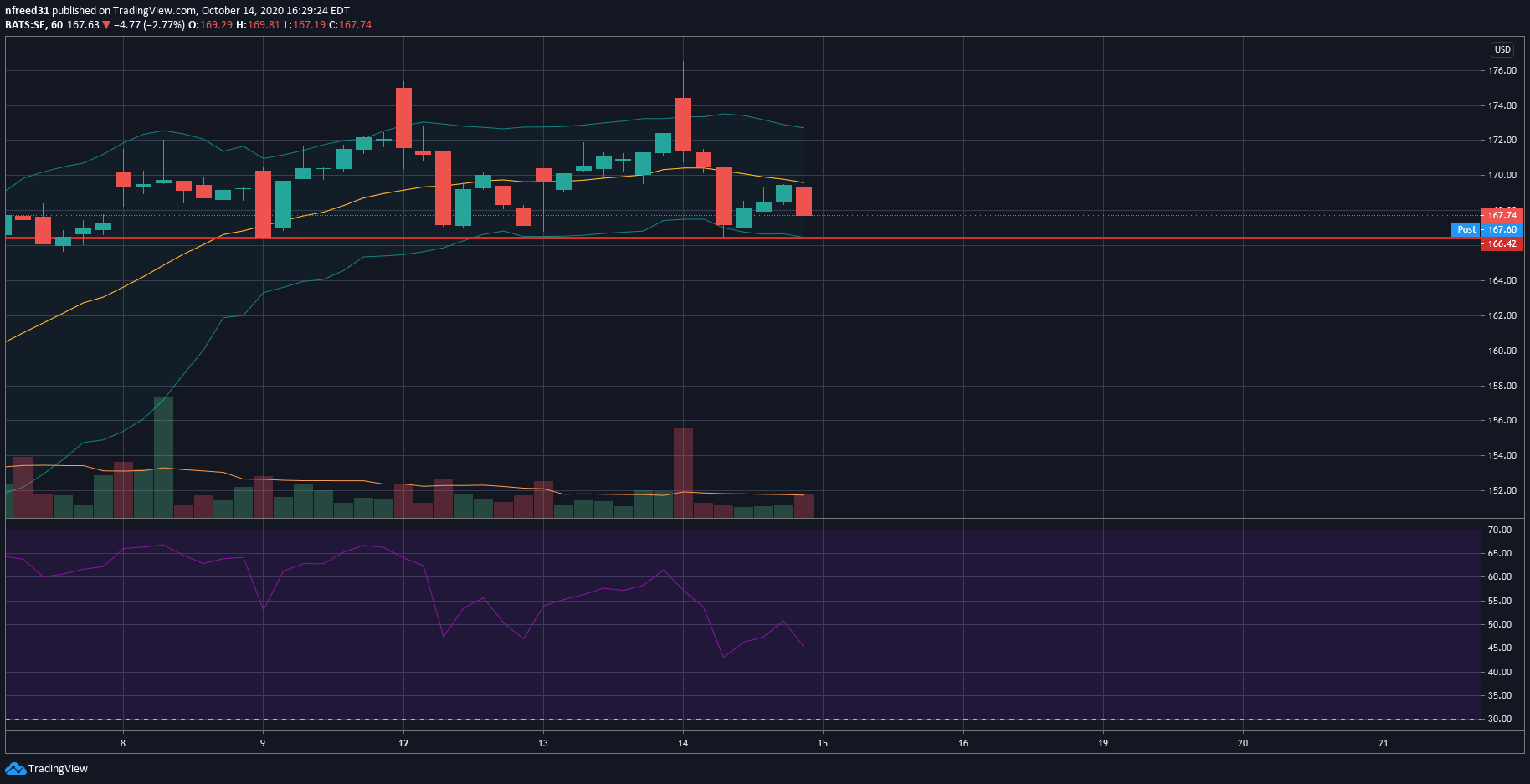This screenshot has width=1530, height=784.
Task: Click the red down-arrow change indicator in header
Action: point(106,25)
